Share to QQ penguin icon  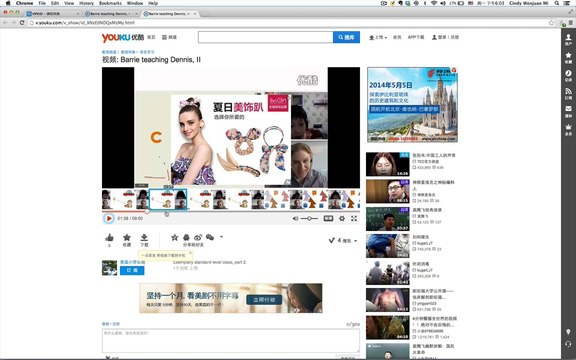(x=186, y=237)
